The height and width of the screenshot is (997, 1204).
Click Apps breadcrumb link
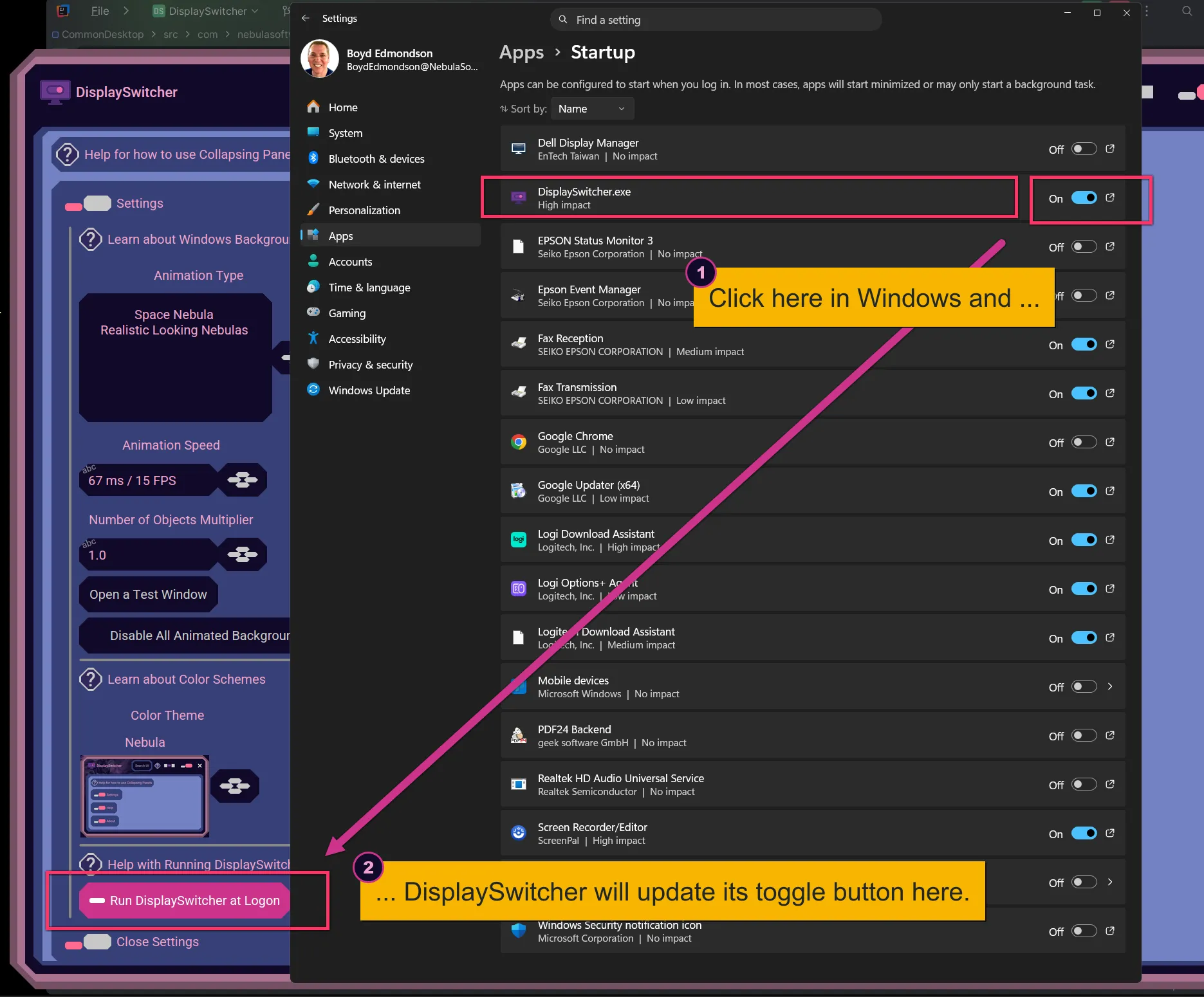(x=521, y=52)
